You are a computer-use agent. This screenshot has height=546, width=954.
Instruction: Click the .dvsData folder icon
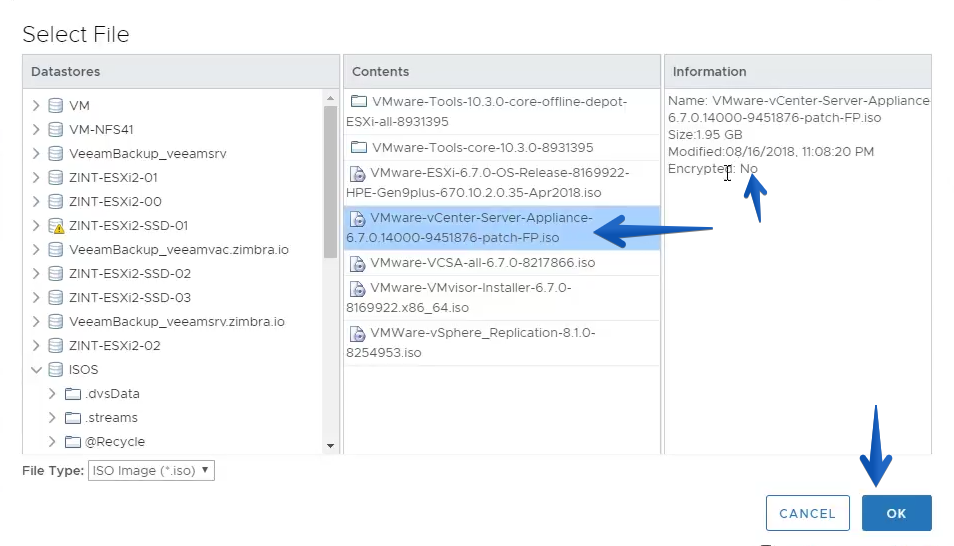click(x=73, y=394)
